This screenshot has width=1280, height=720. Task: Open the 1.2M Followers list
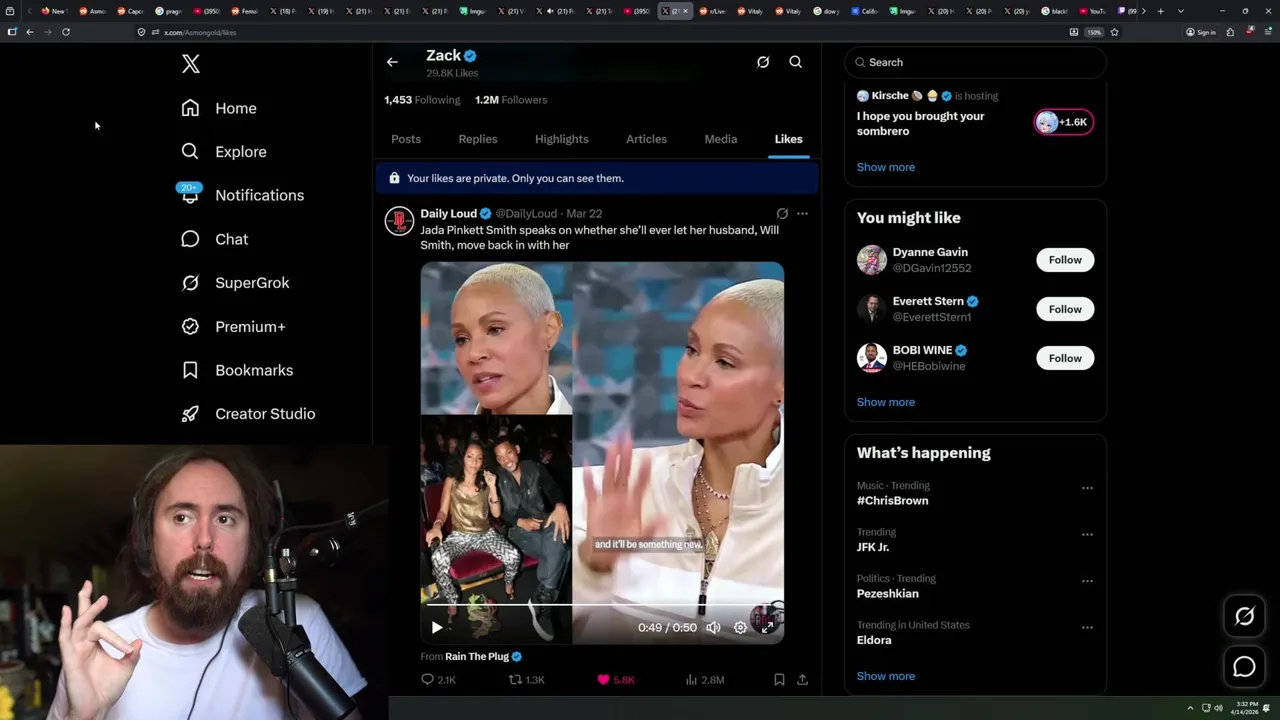pyautogui.click(x=511, y=100)
